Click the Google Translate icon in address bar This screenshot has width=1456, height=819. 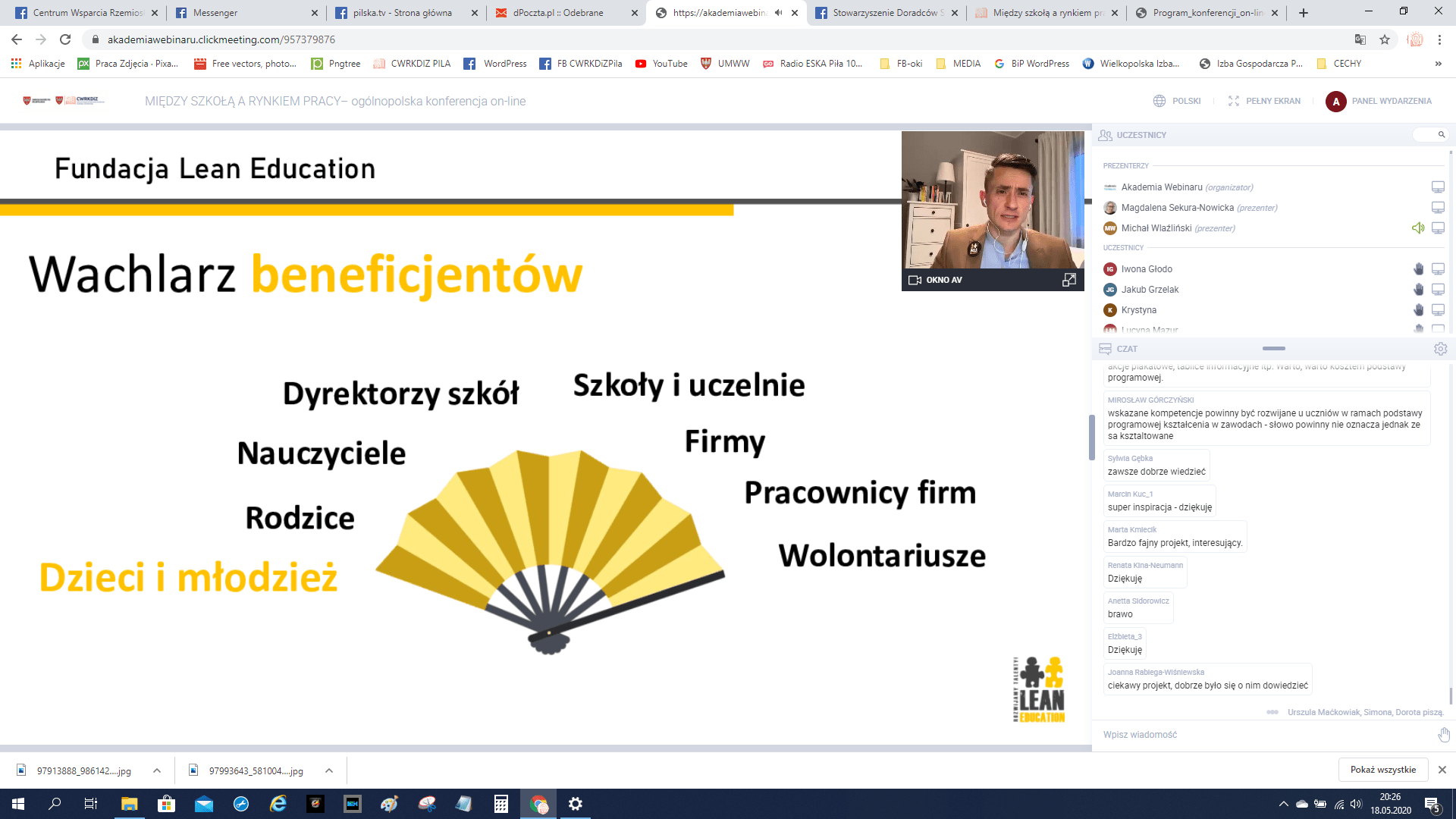pyautogui.click(x=1360, y=39)
